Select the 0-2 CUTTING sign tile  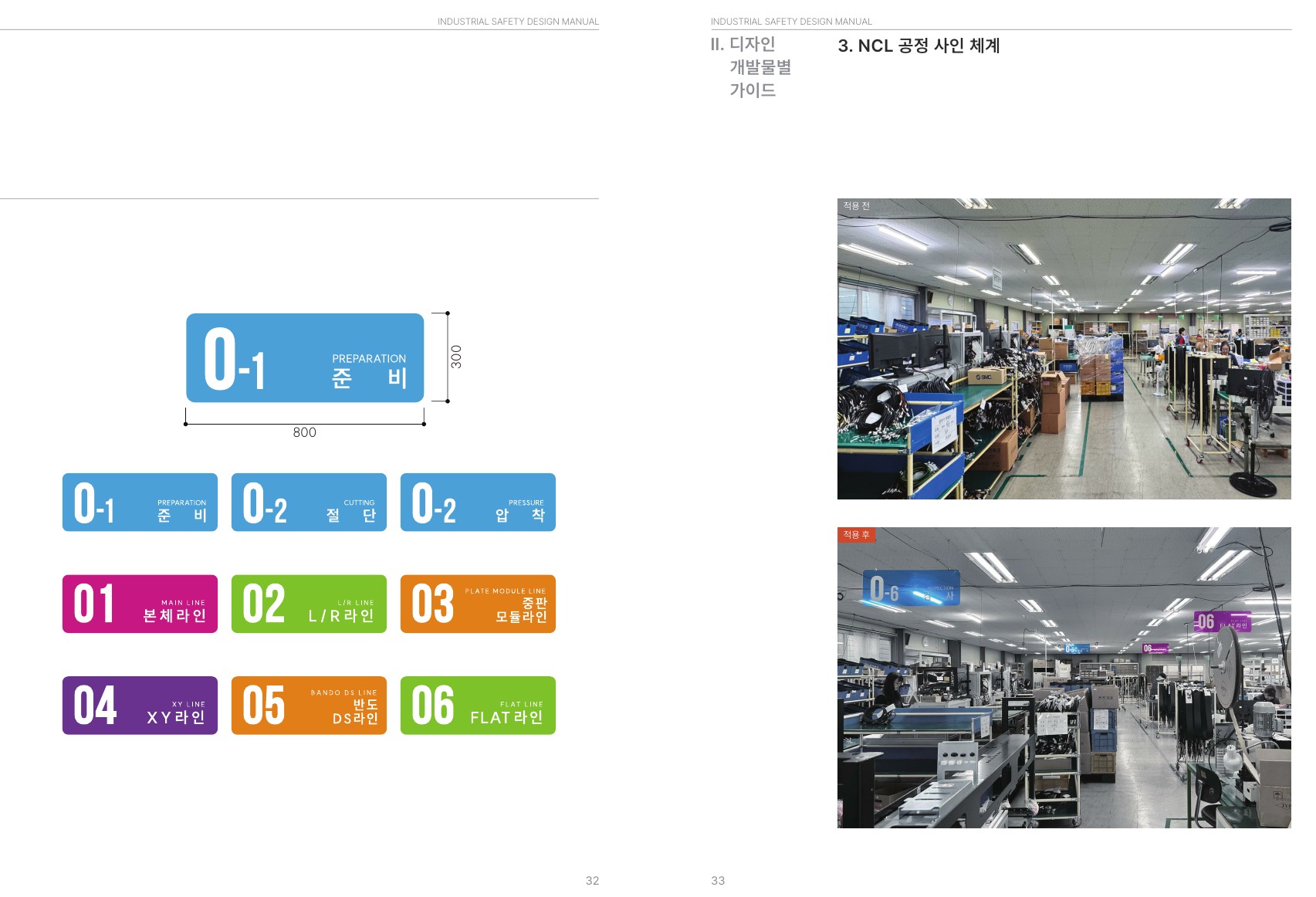(x=309, y=503)
